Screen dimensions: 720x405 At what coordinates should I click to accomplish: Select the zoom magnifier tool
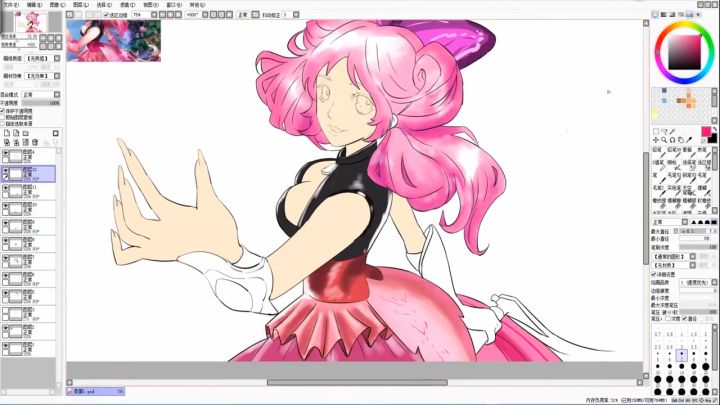664,140
